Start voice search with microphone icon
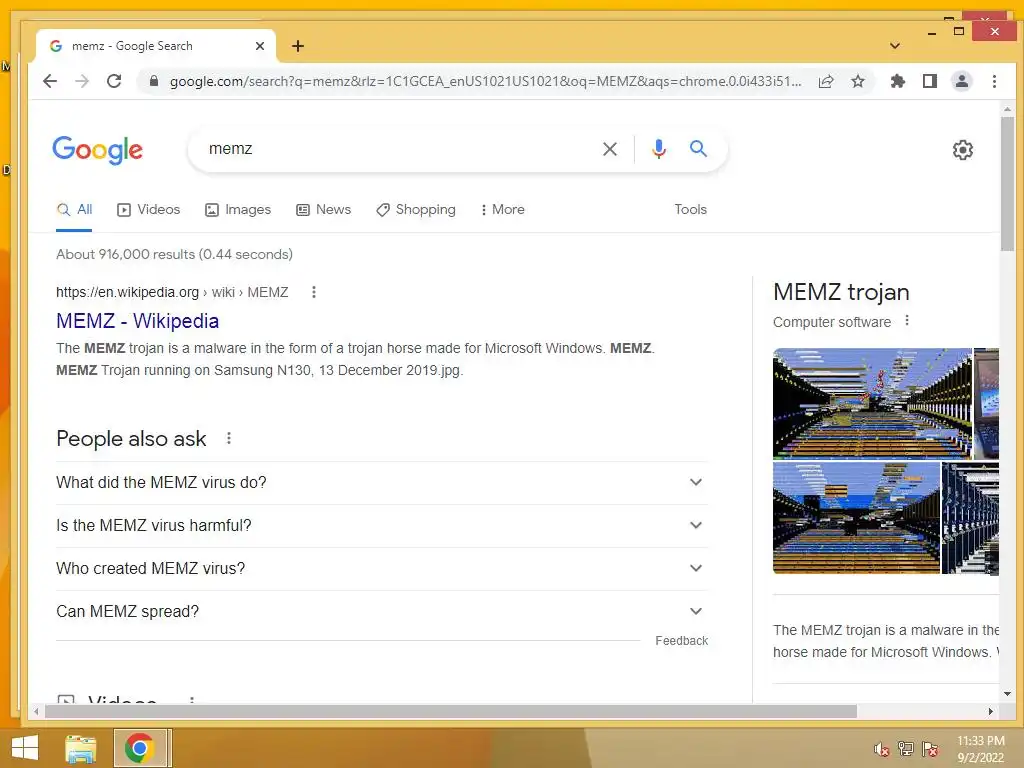 tap(659, 149)
